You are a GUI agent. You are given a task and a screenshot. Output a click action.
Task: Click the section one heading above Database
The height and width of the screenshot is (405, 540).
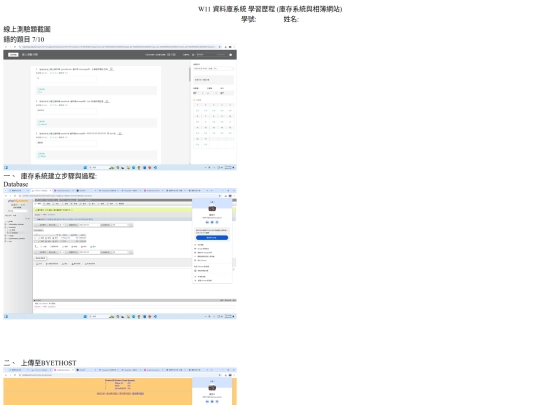50,176
